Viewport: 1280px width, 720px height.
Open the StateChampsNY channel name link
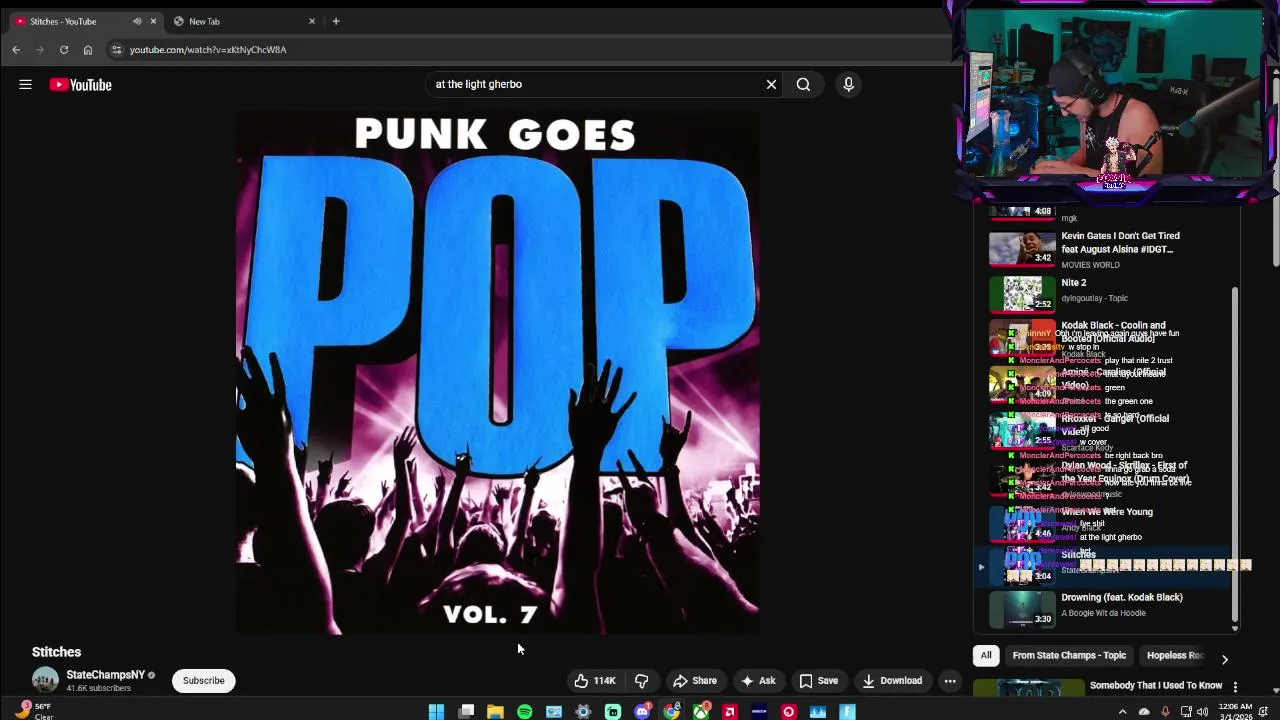pos(105,675)
